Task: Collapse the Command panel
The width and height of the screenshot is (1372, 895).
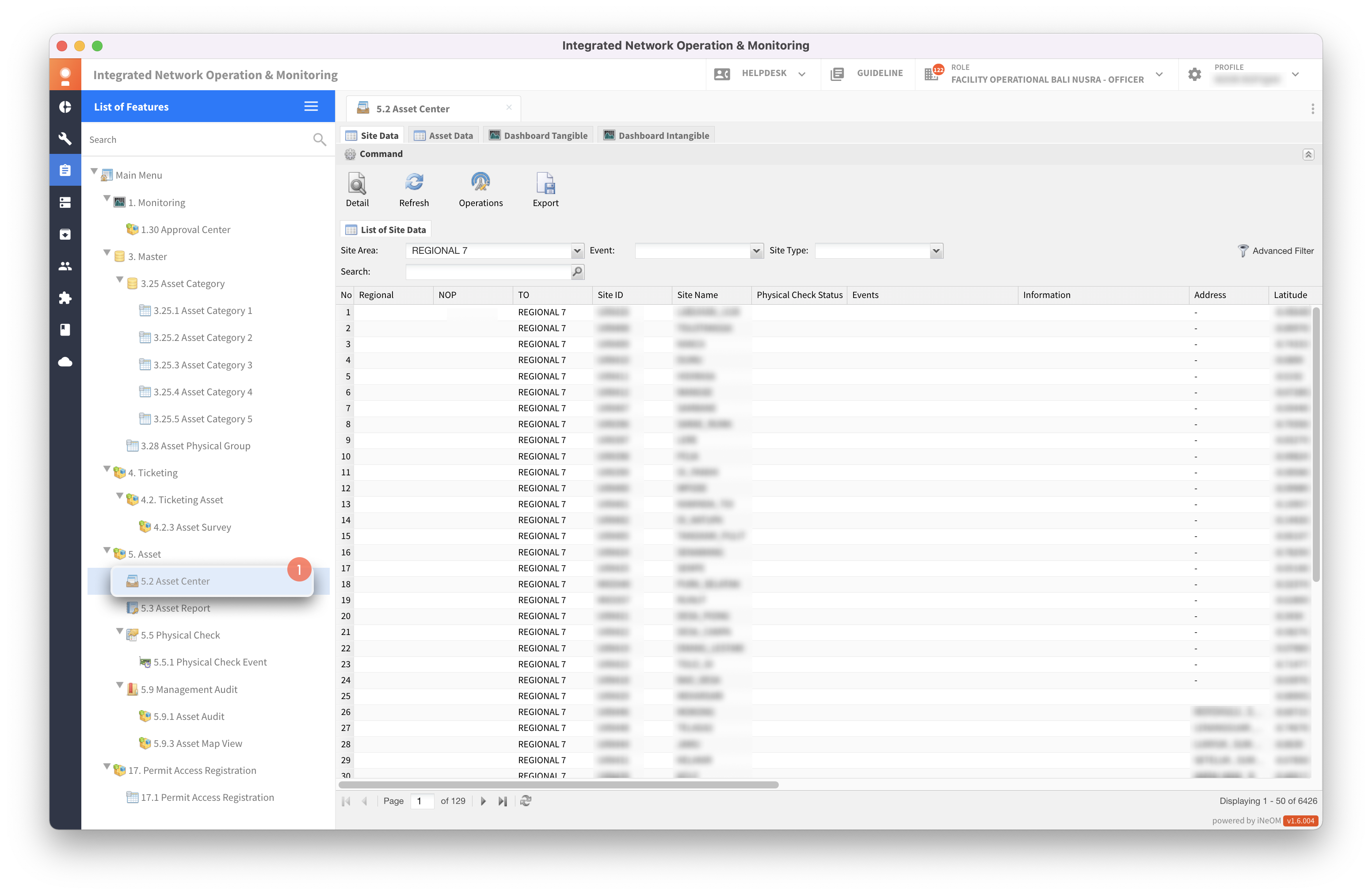Action: tap(1308, 155)
